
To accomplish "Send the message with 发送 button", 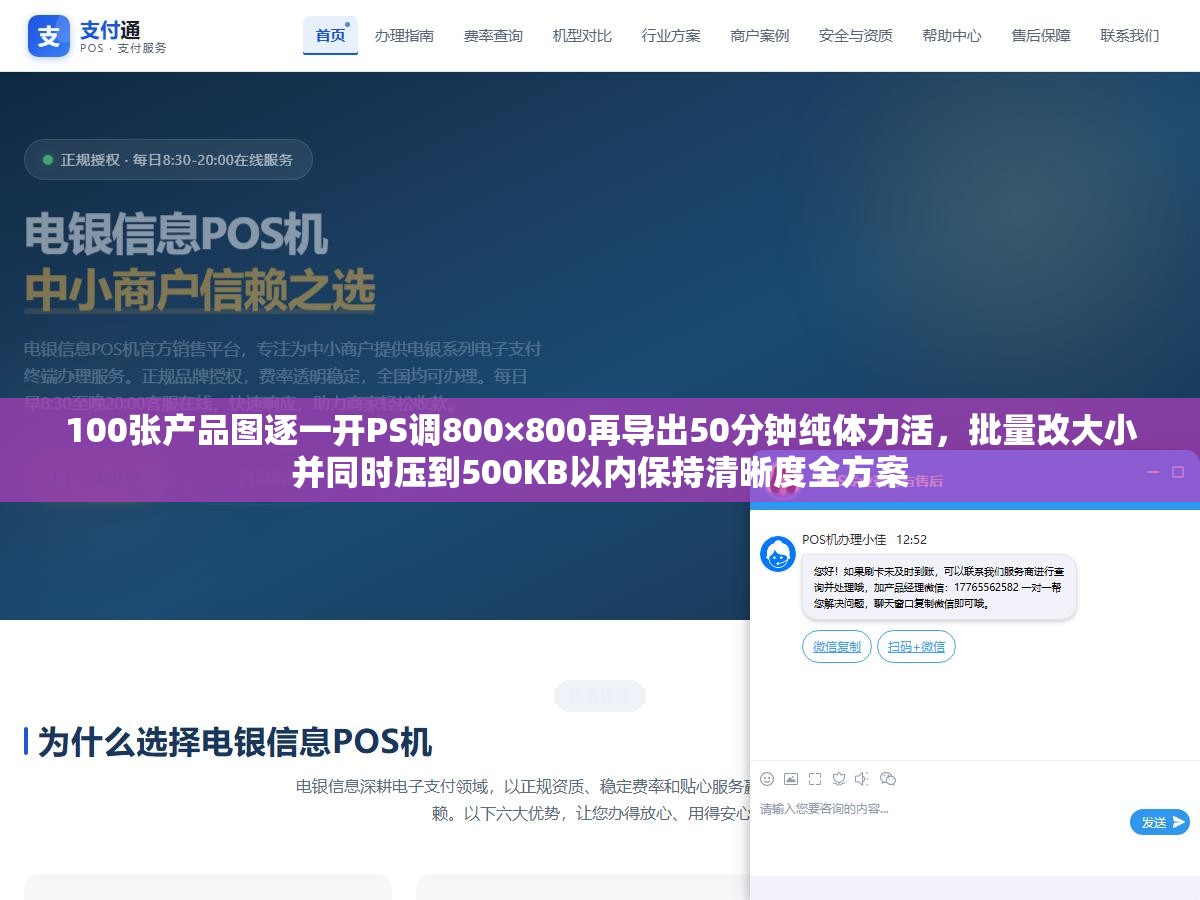I will 1160,822.
